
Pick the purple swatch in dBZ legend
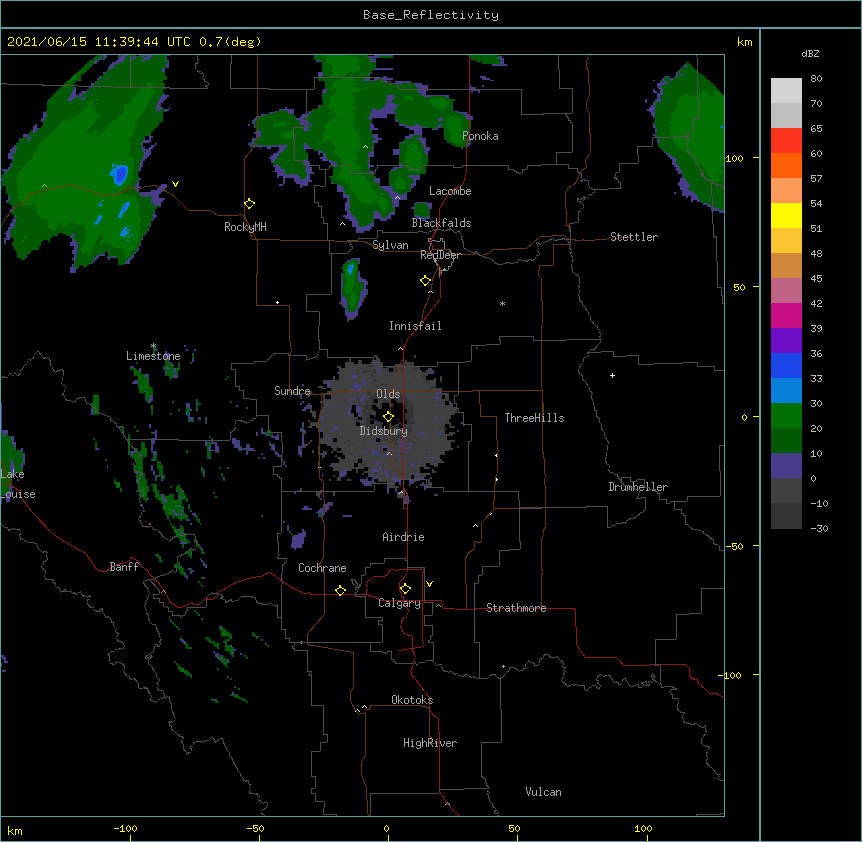(x=786, y=340)
